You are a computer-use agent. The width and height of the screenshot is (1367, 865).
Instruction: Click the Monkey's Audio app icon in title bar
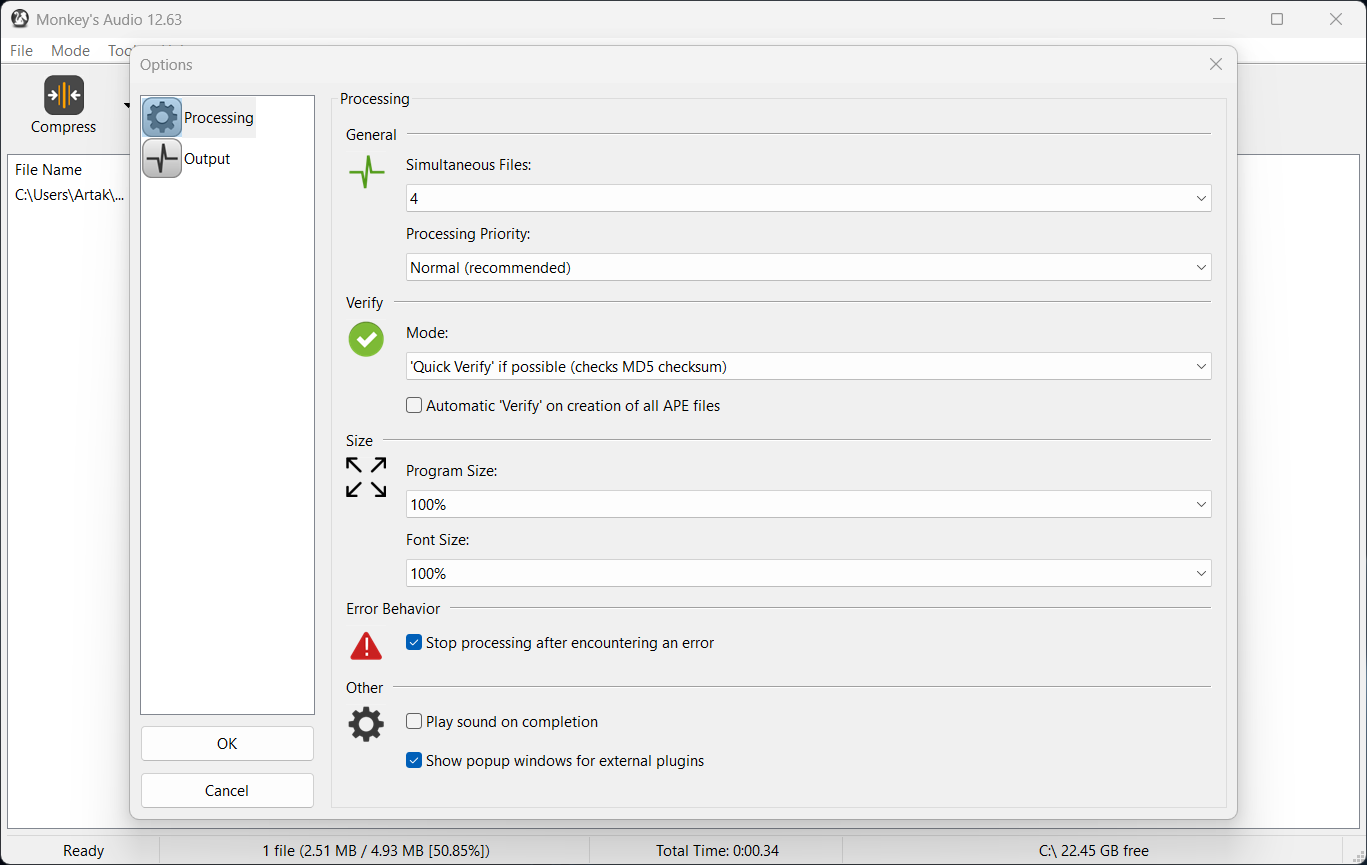point(20,19)
